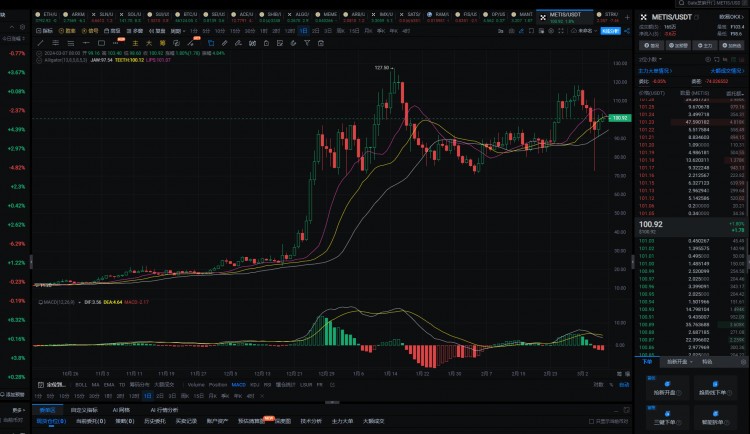Screen dimensions: 750x434
Task: Enable the Volume sub-chart indicator
Action: pos(196,385)
